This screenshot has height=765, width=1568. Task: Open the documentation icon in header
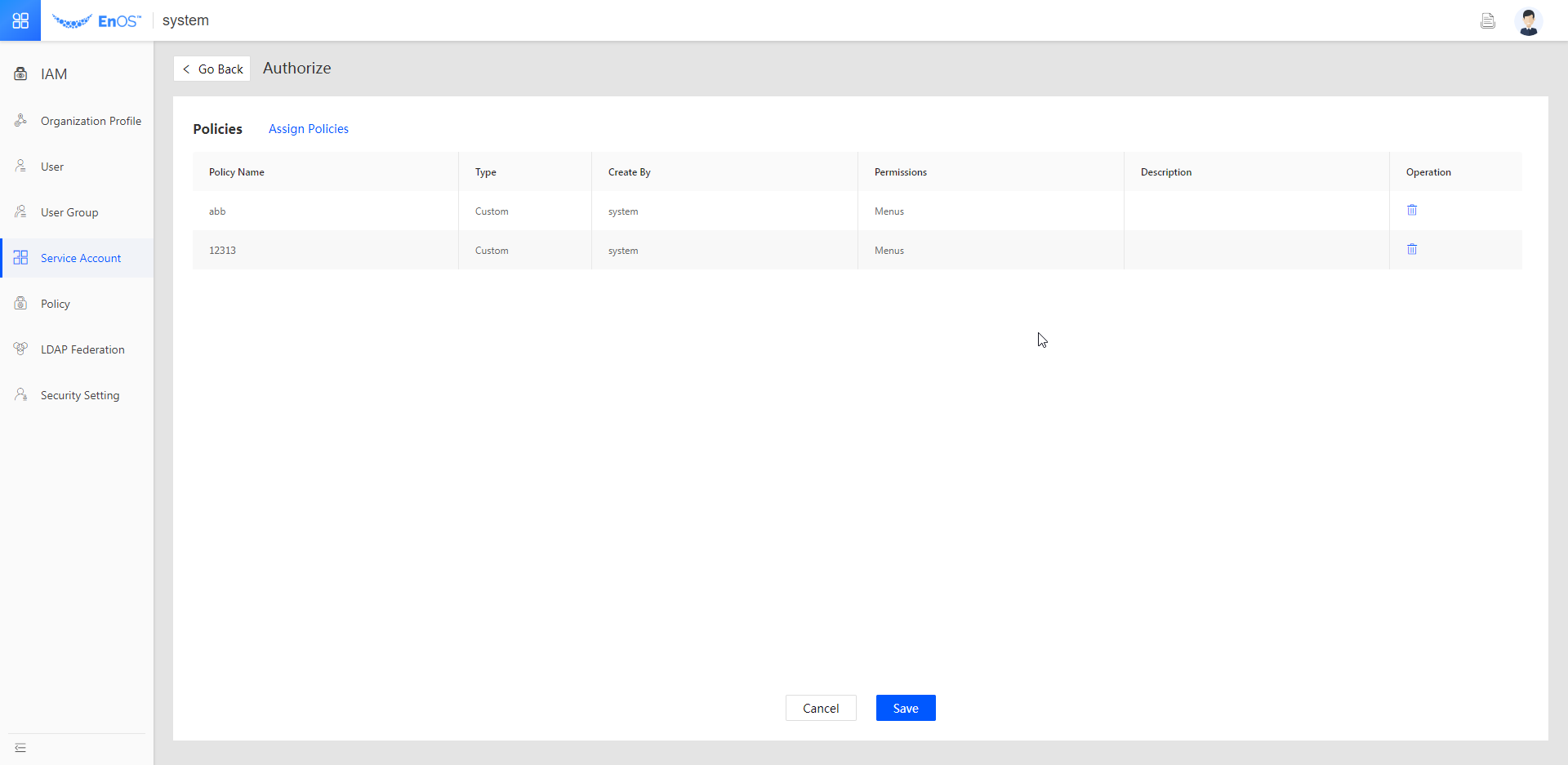point(1487,21)
